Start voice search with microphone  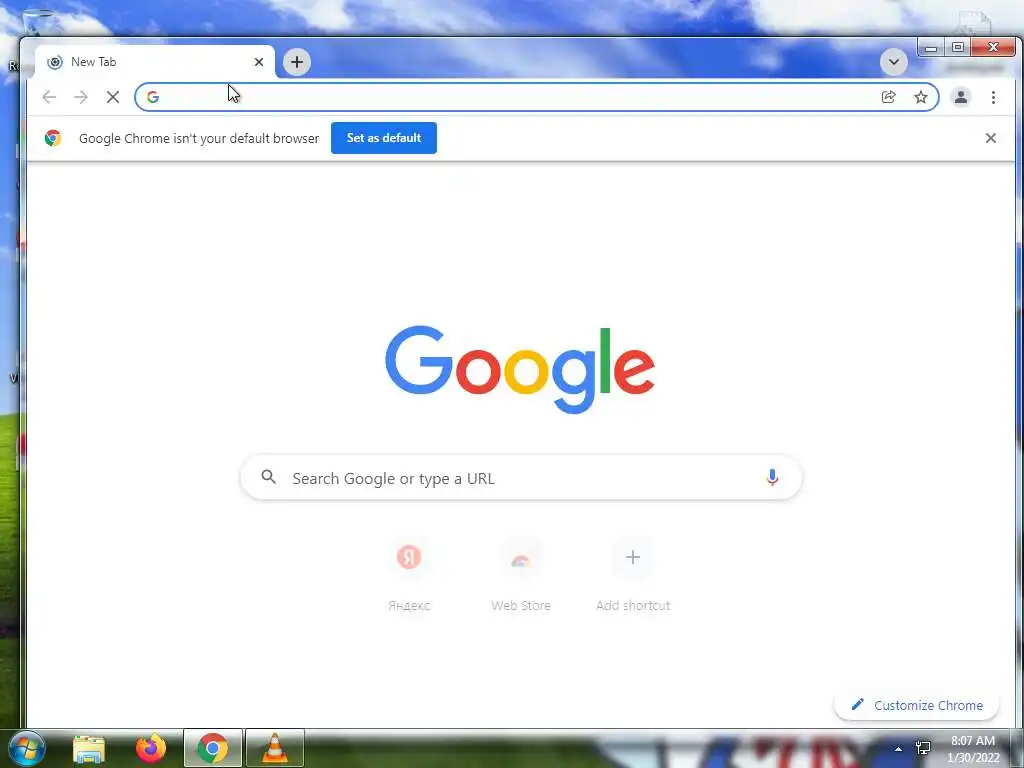coord(772,477)
